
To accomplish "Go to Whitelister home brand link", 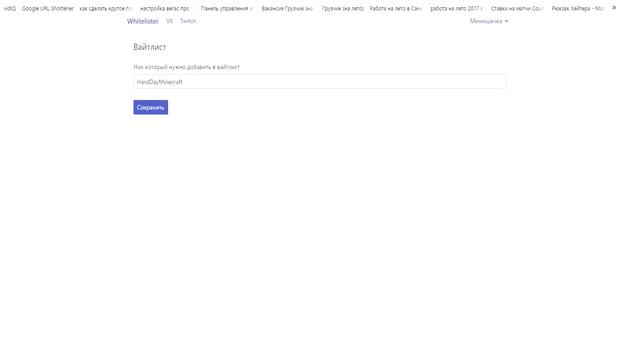I will click(x=142, y=21).
